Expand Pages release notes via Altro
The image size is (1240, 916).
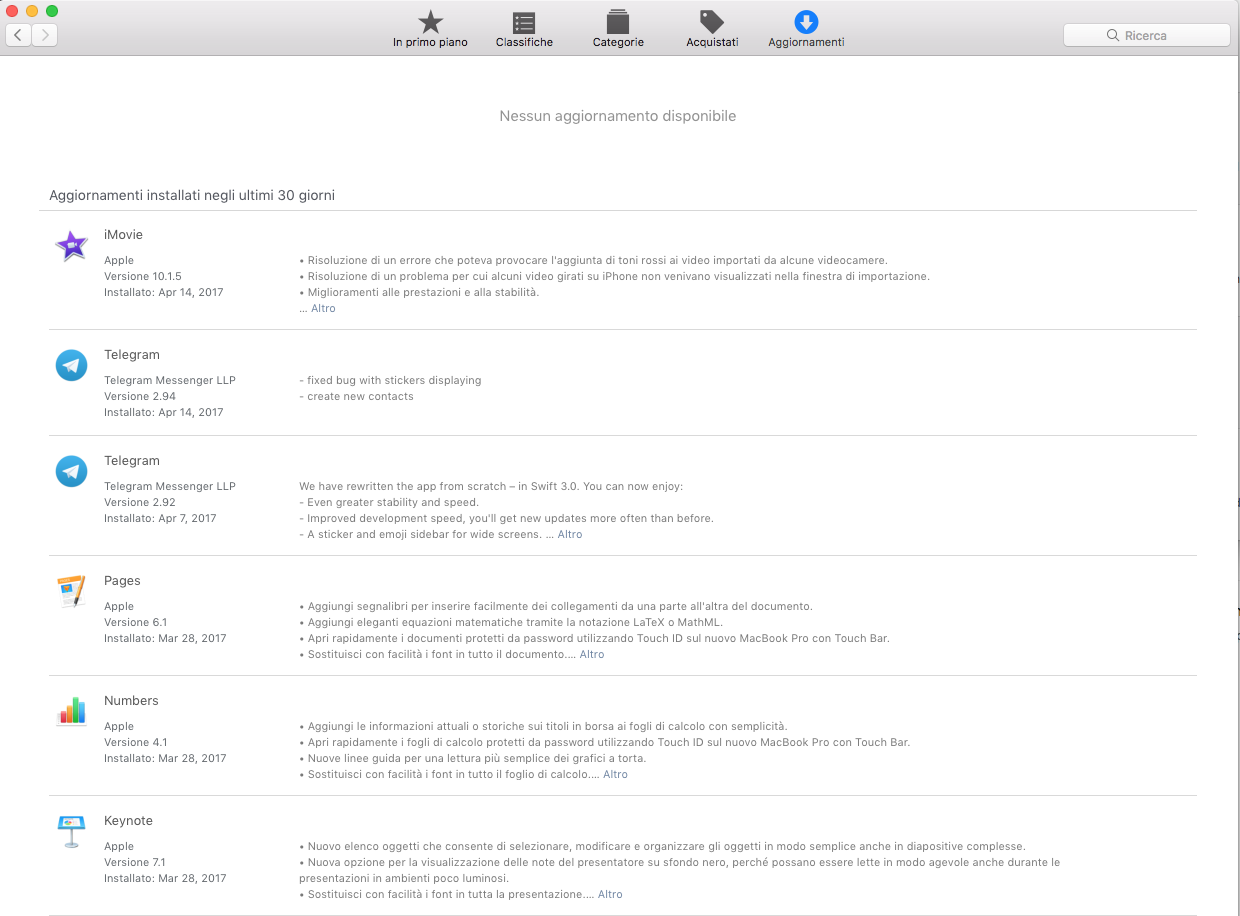point(592,655)
